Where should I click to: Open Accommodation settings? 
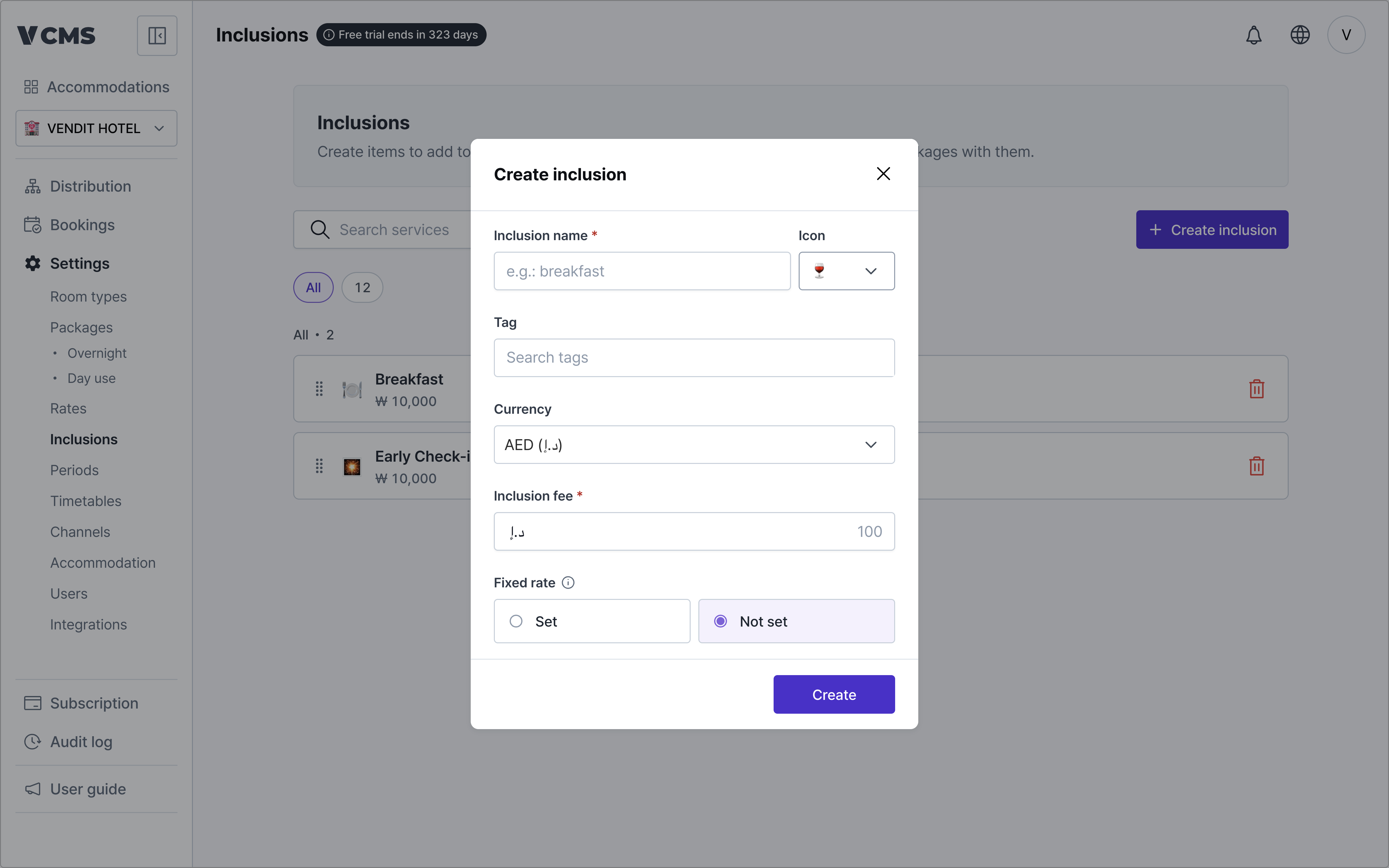[103, 563]
